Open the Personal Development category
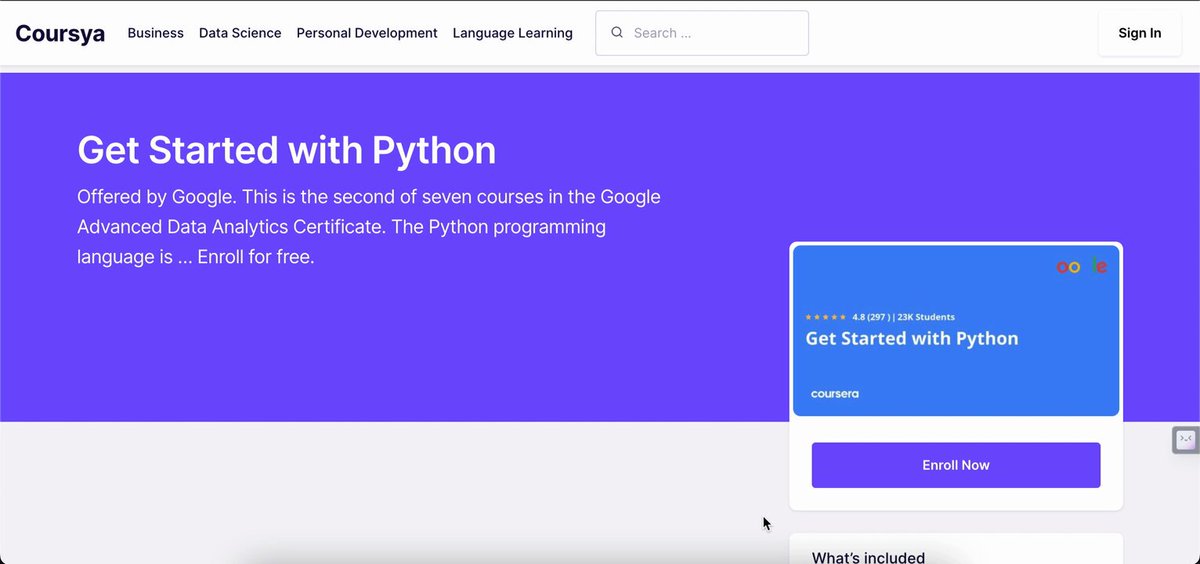Viewport: 1200px width, 564px height. [367, 33]
